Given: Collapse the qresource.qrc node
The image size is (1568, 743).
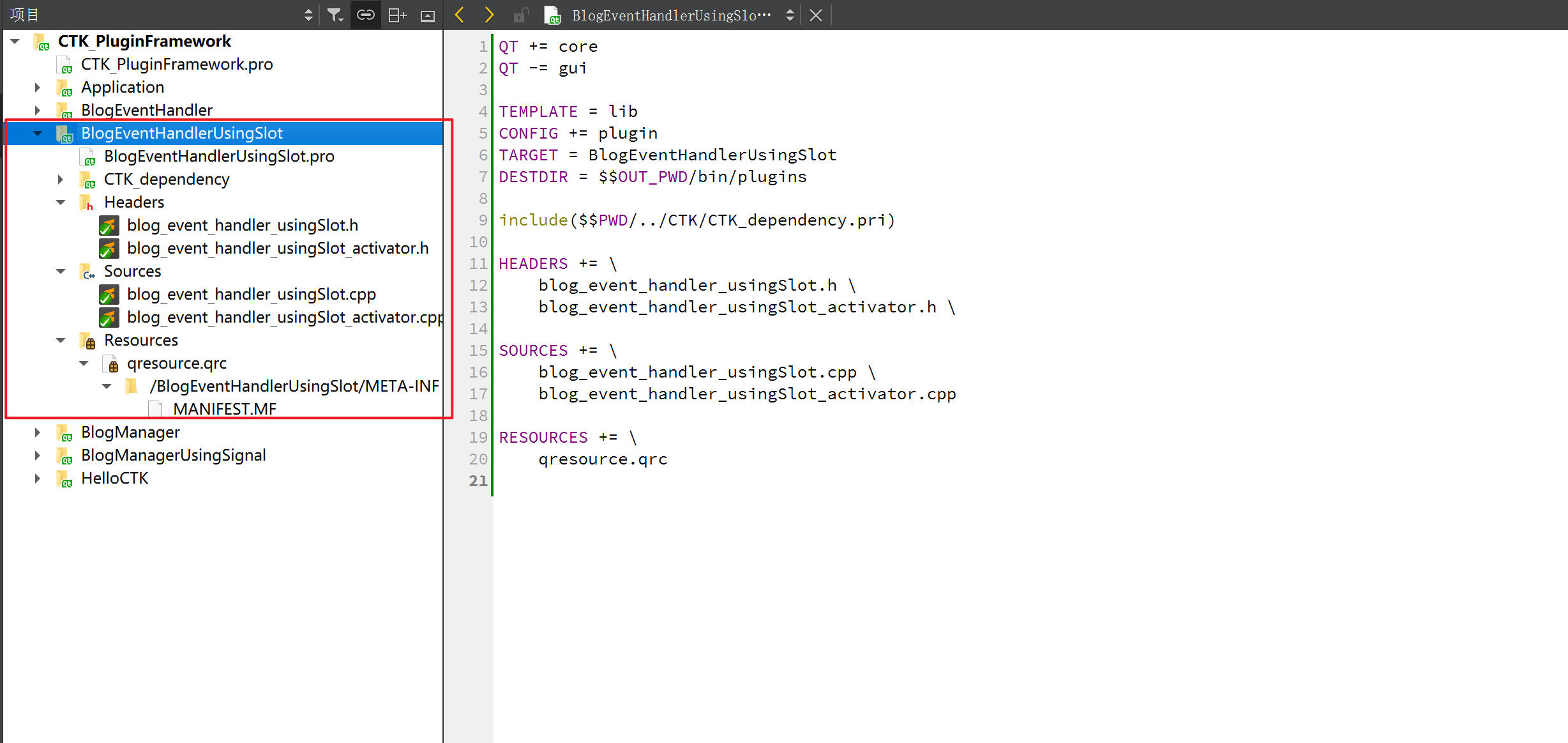Looking at the screenshot, I should [x=84, y=364].
